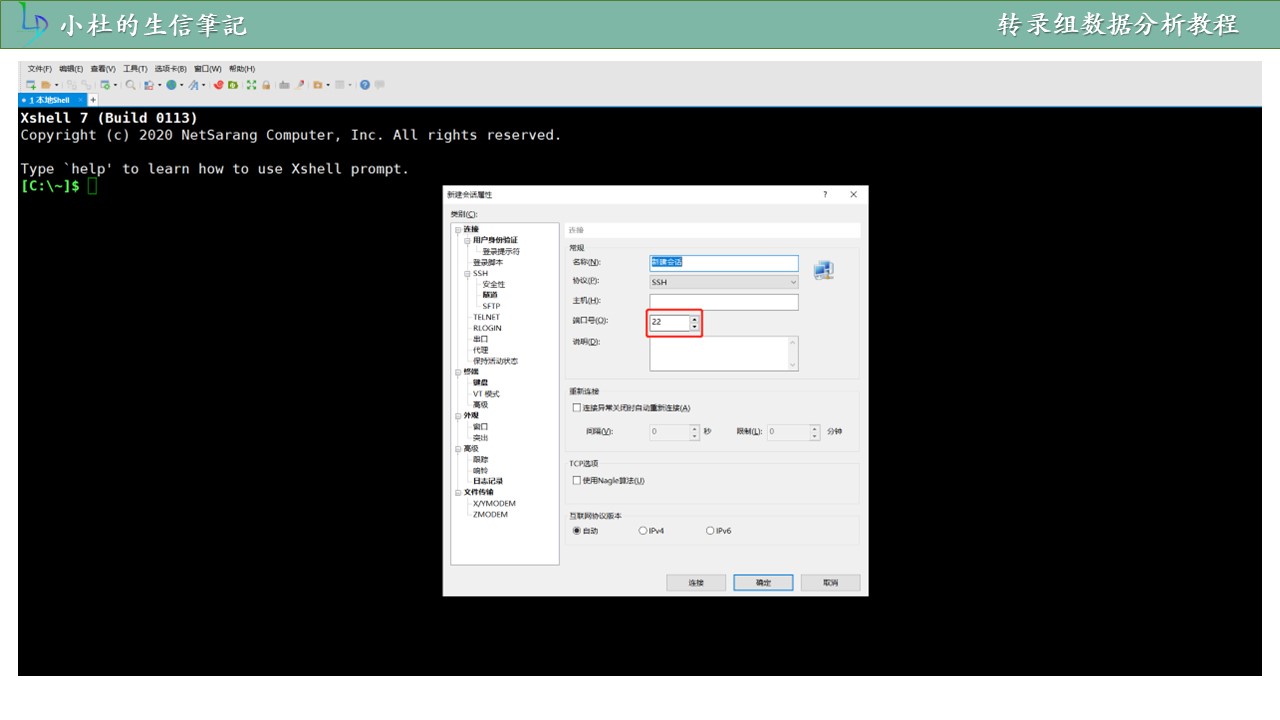Collapse the 外观 tree node

458,416
